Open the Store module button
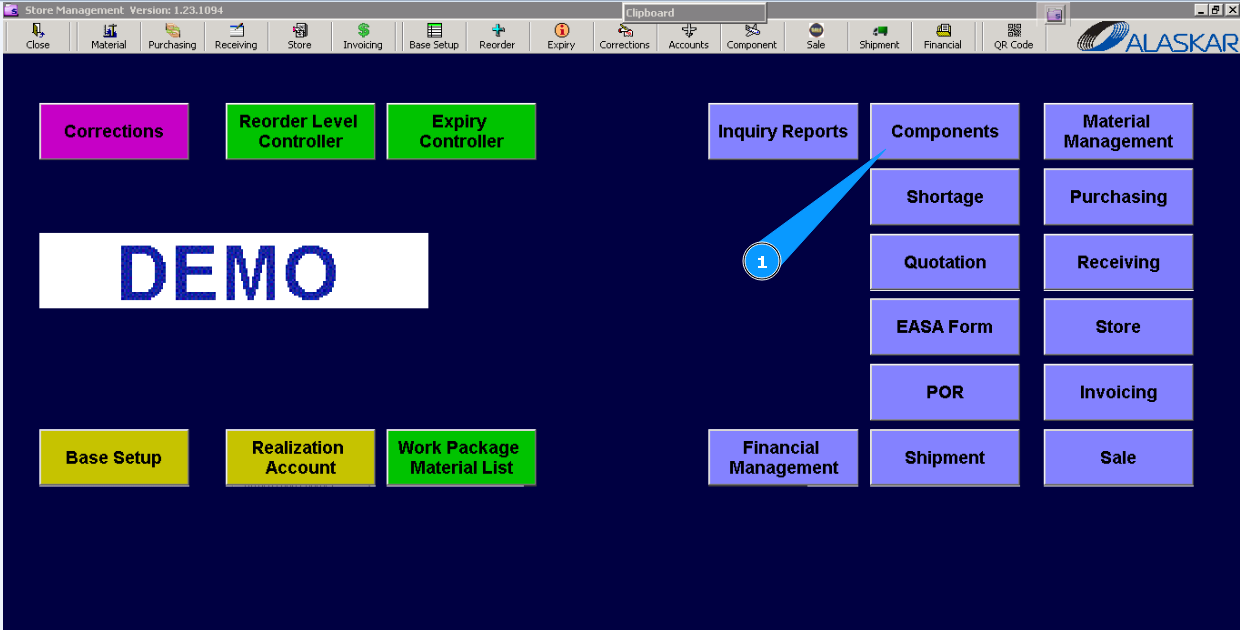1240x633 pixels. click(1118, 326)
